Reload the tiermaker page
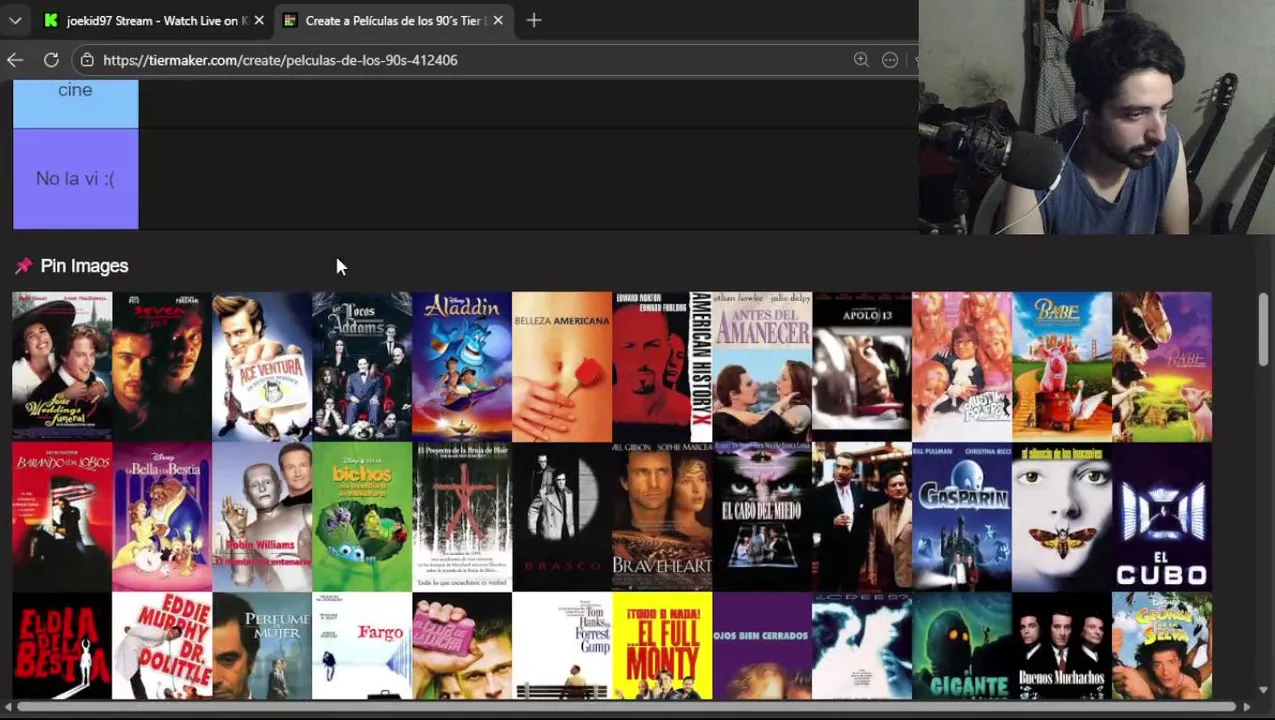 click(51, 60)
